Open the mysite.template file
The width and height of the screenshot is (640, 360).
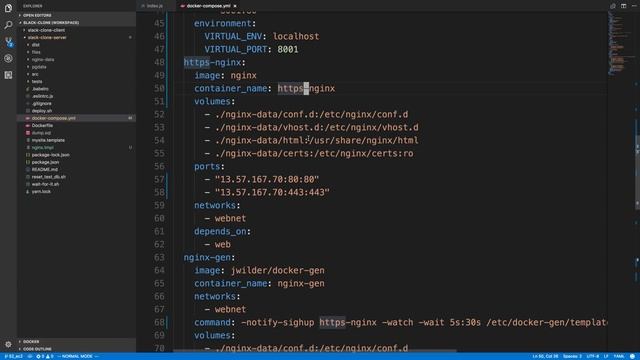click(48, 140)
